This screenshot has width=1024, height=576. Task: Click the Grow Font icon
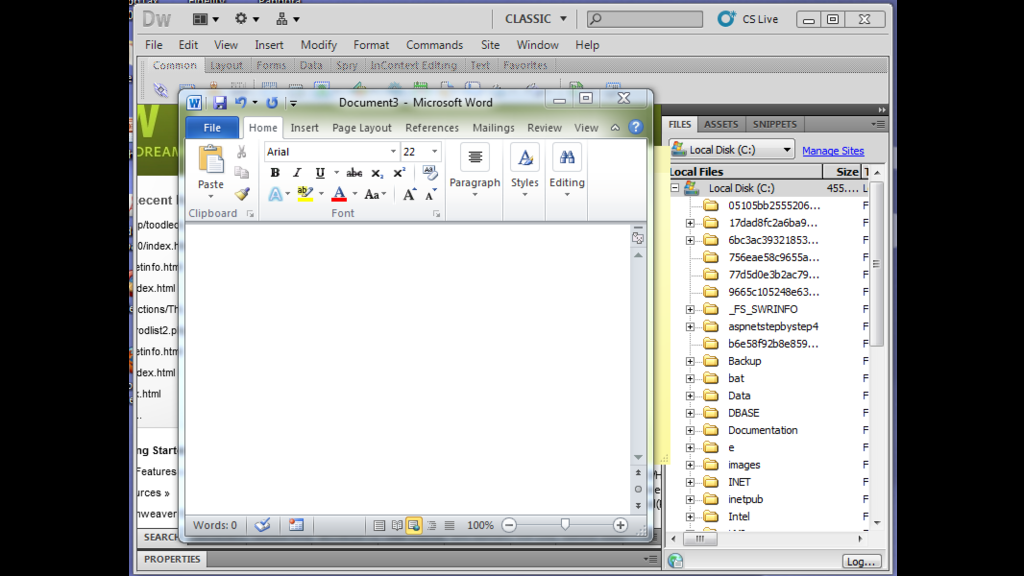coord(409,195)
